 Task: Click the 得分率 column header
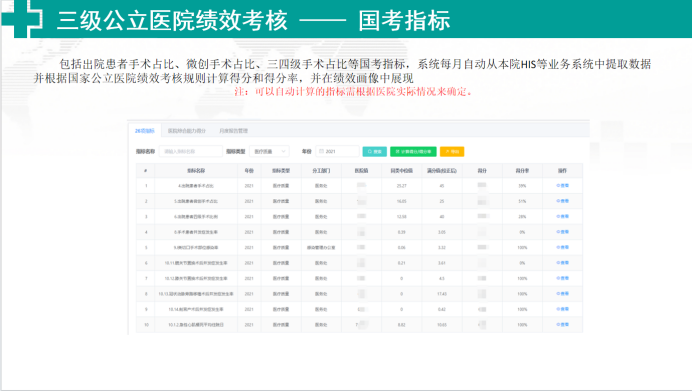coord(522,171)
